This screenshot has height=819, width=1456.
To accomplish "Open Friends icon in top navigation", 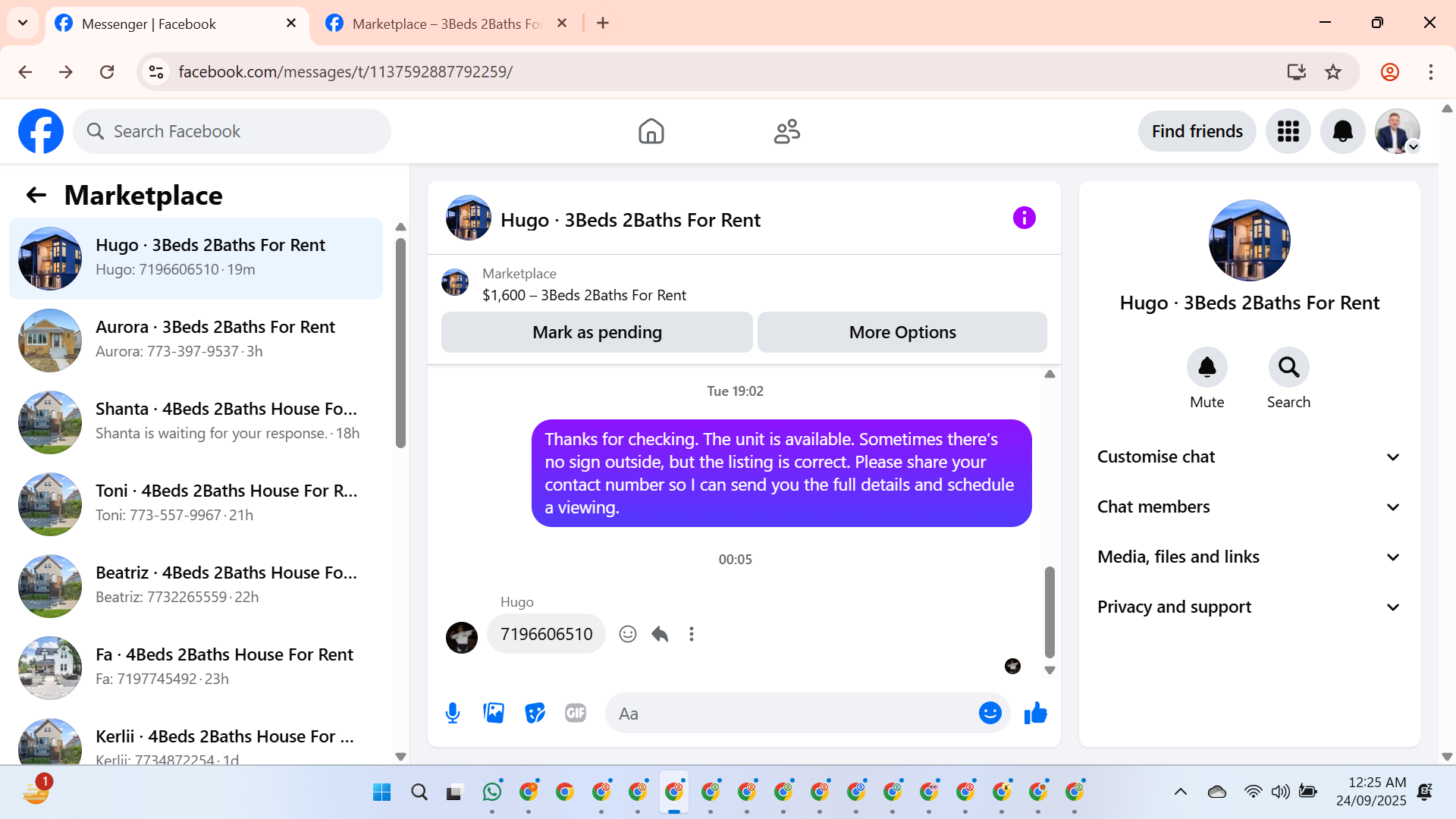I will 787,131.
